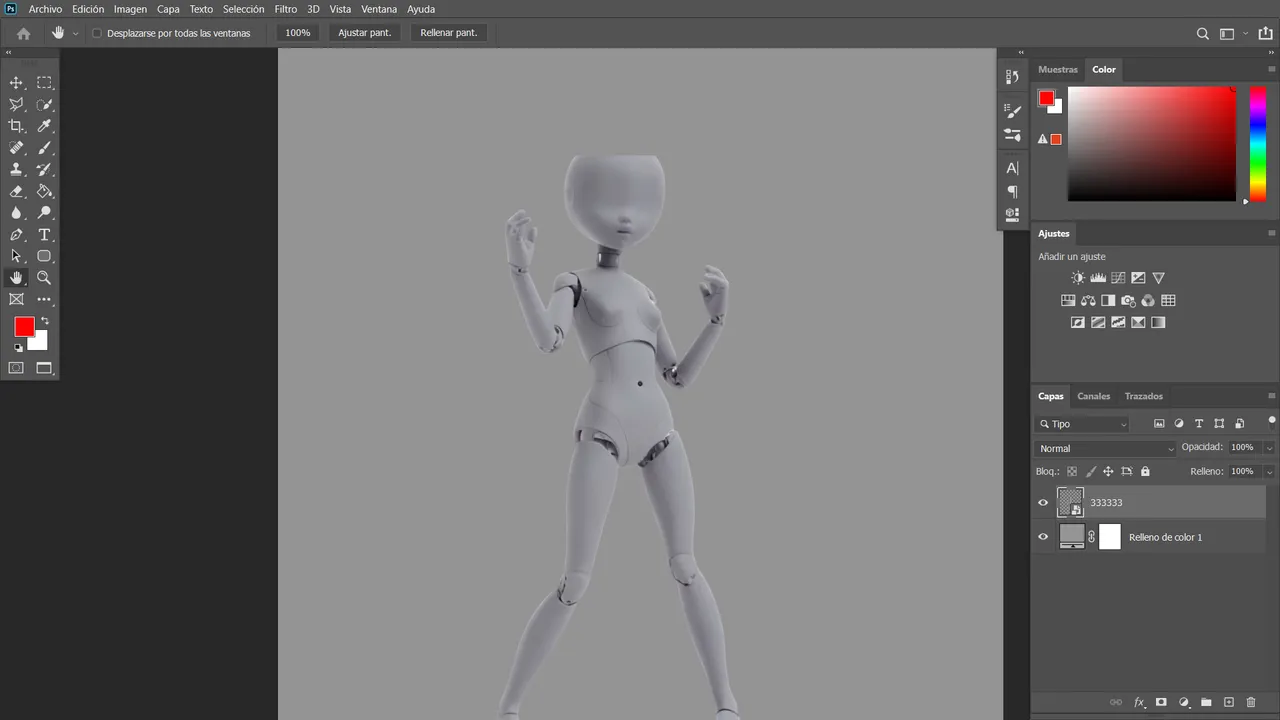Viewport: 1280px width, 720px height.
Task: Click the share export icon
Action: (x=1265, y=33)
